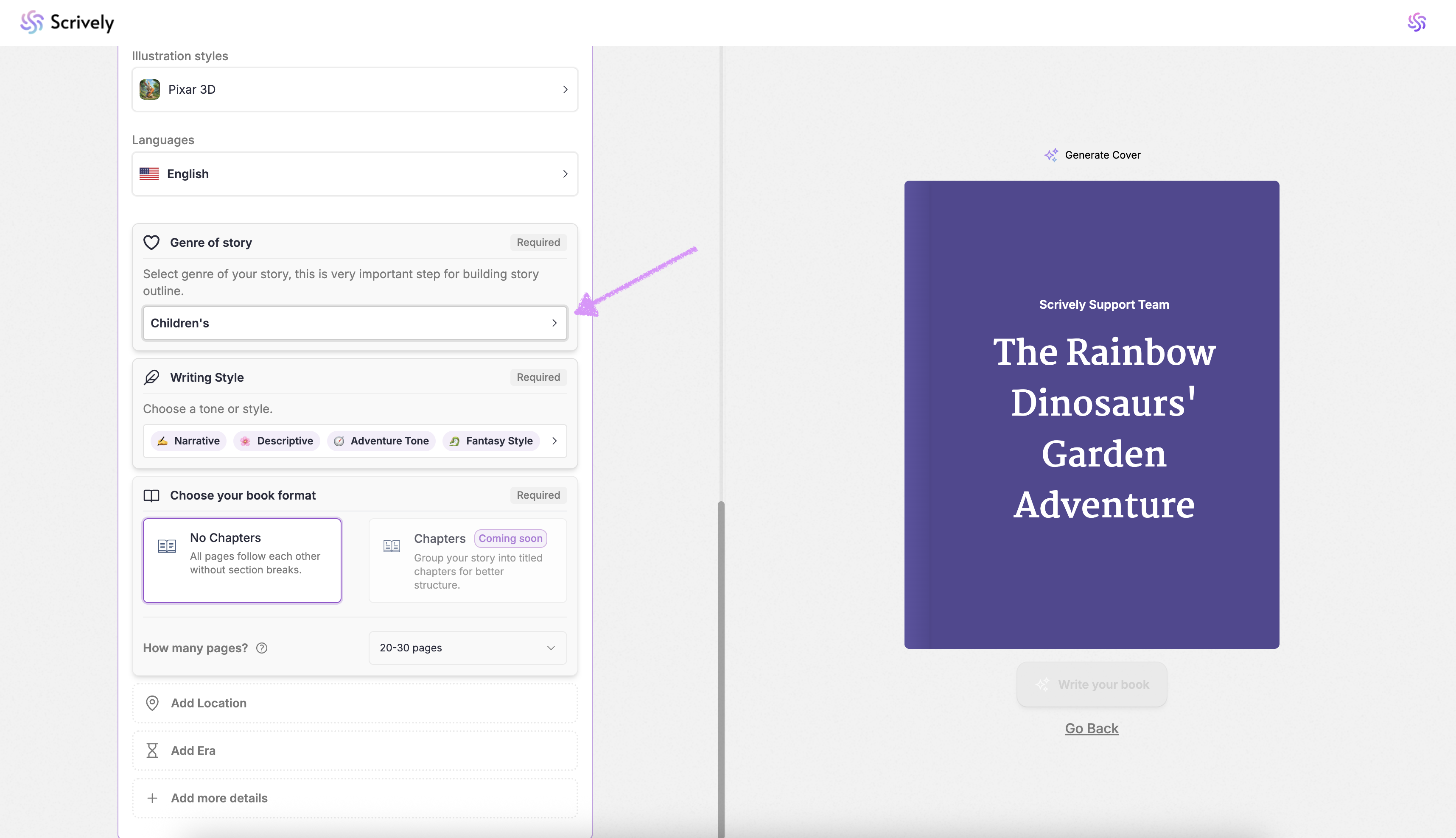This screenshot has height=838, width=1456.
Task: Click the profile swirl icon at top right
Action: click(x=1416, y=22)
